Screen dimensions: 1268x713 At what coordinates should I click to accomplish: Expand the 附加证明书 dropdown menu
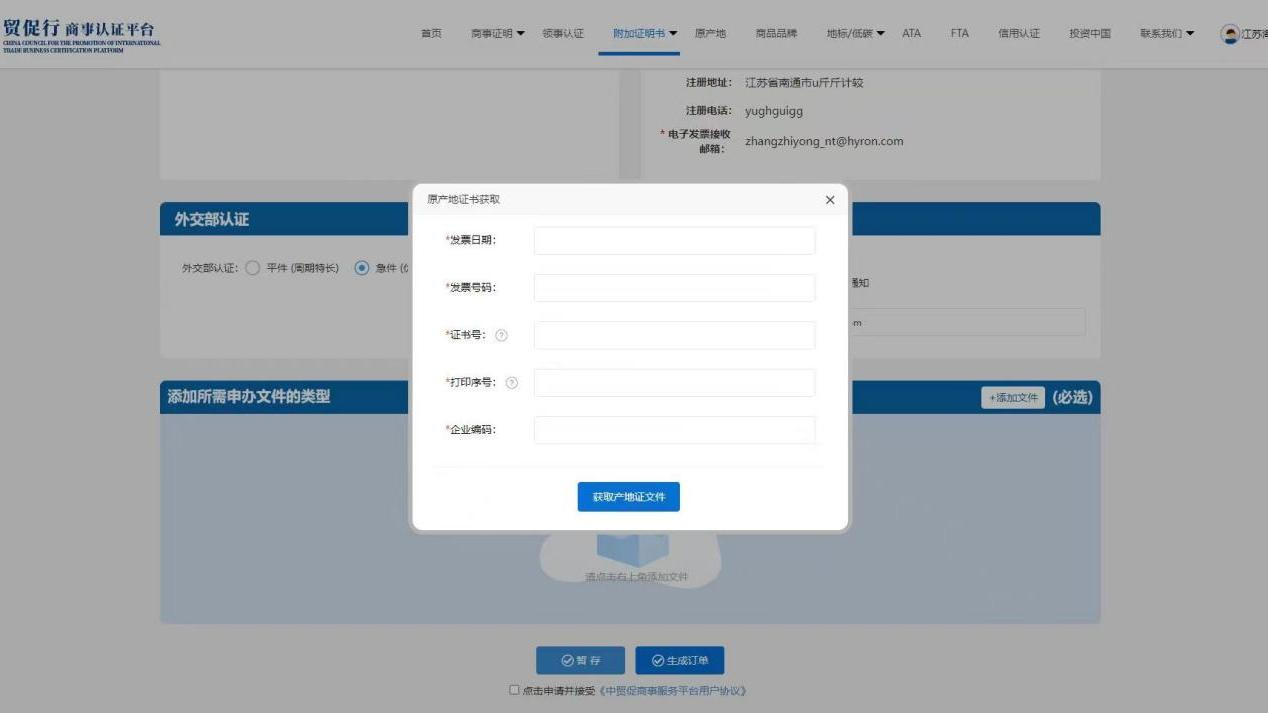[645, 34]
